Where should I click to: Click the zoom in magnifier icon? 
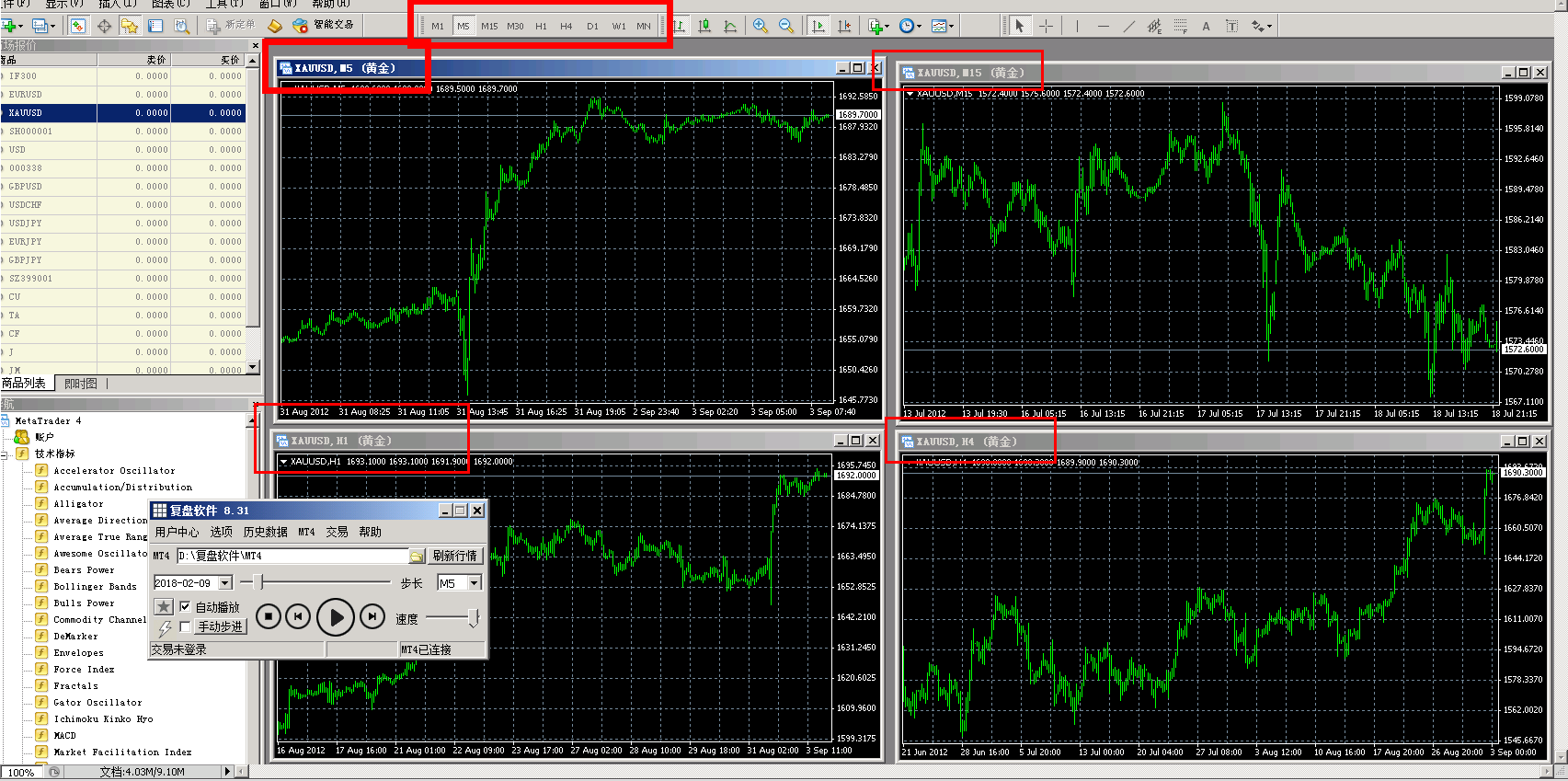point(761,26)
